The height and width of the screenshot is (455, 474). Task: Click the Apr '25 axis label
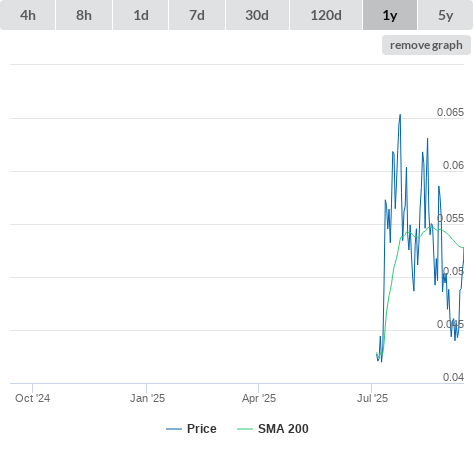click(259, 398)
